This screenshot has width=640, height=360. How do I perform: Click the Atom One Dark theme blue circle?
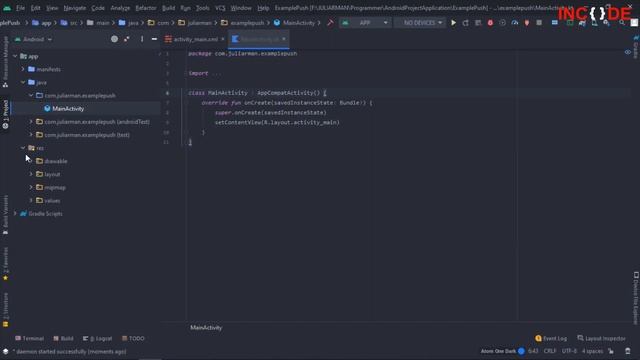(521, 351)
